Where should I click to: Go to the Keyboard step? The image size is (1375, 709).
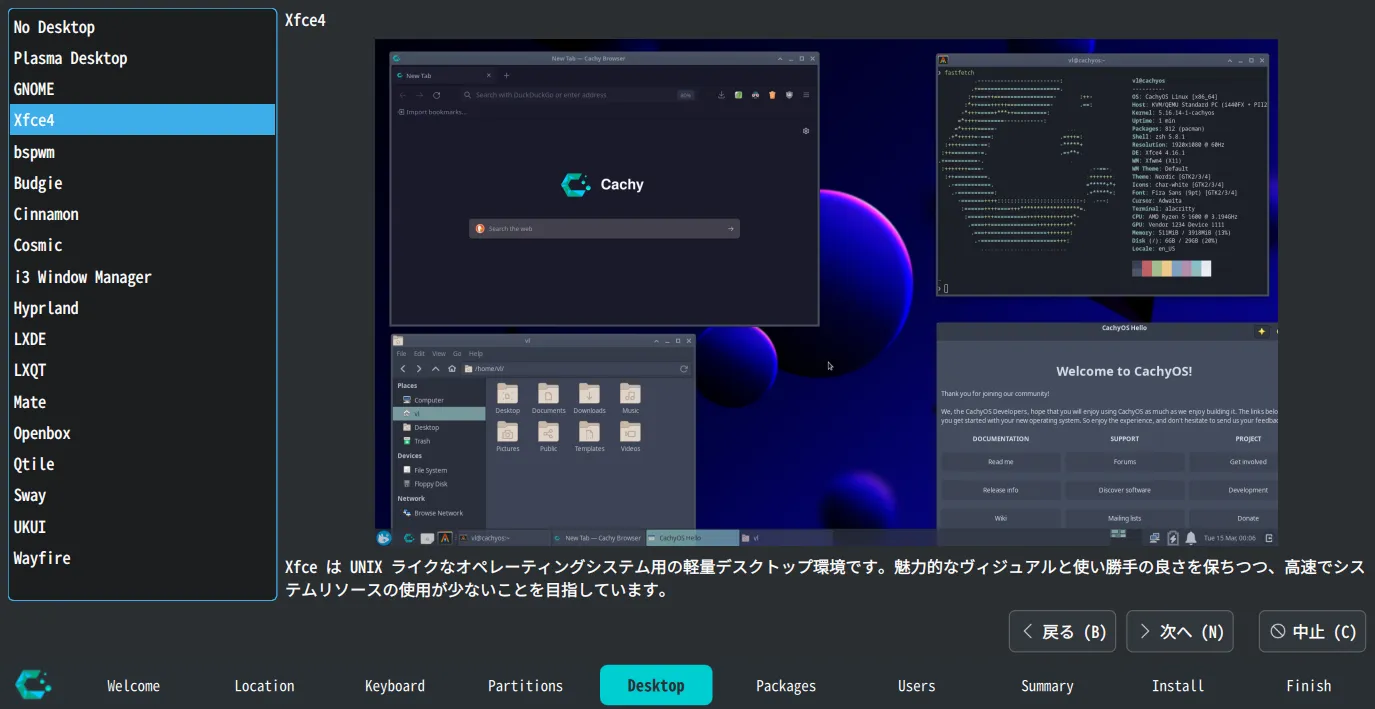pyautogui.click(x=395, y=686)
